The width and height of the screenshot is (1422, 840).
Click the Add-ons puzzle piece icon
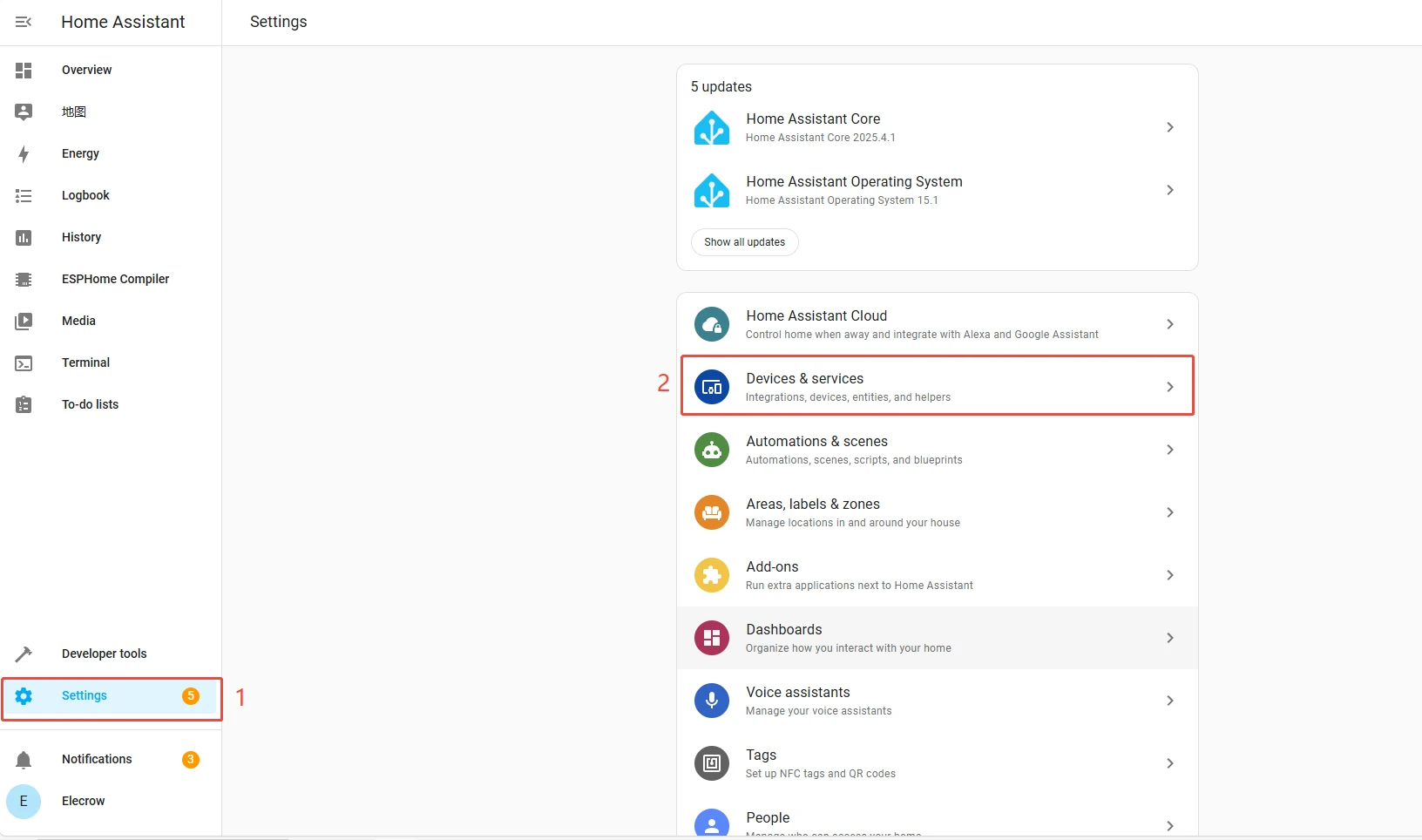click(x=711, y=575)
